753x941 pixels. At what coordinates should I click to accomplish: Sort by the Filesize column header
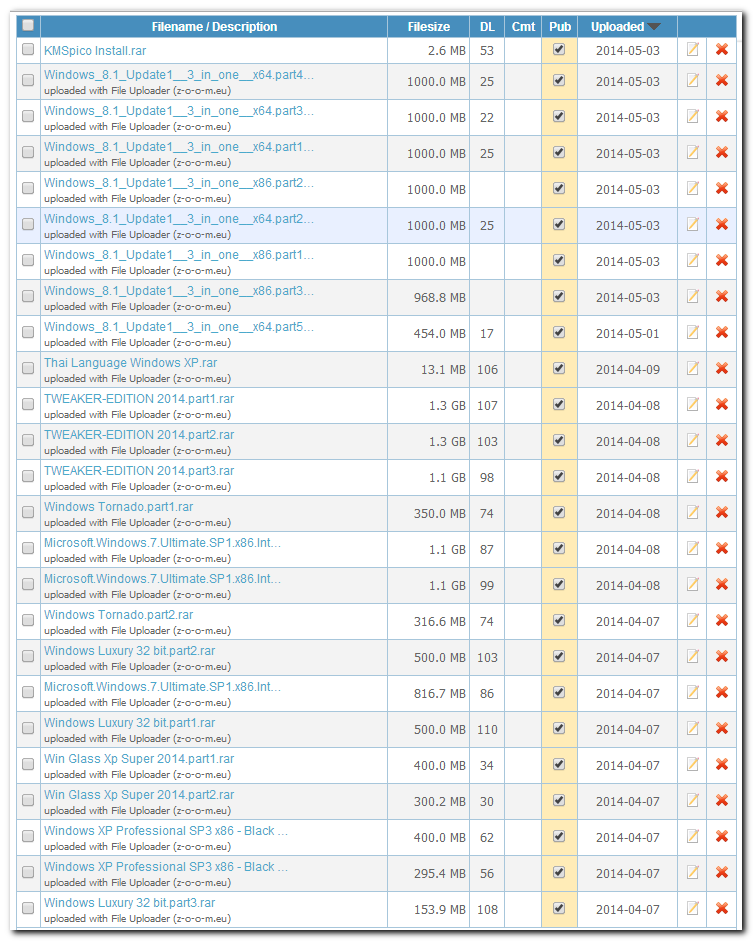[x=428, y=26]
